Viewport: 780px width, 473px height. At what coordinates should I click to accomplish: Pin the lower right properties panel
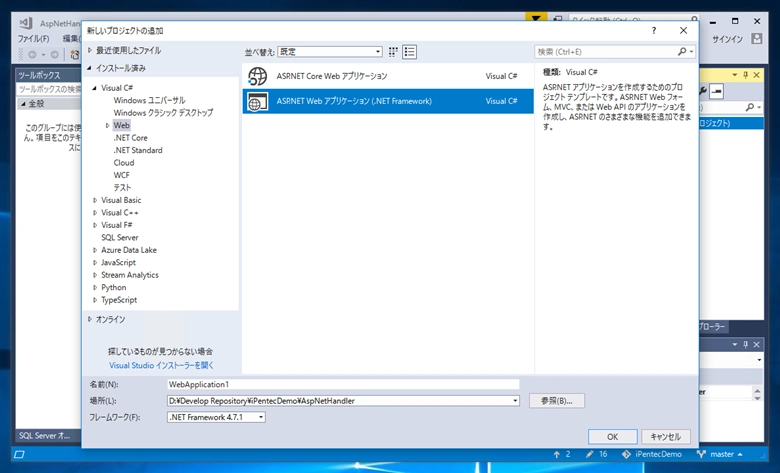(x=745, y=344)
